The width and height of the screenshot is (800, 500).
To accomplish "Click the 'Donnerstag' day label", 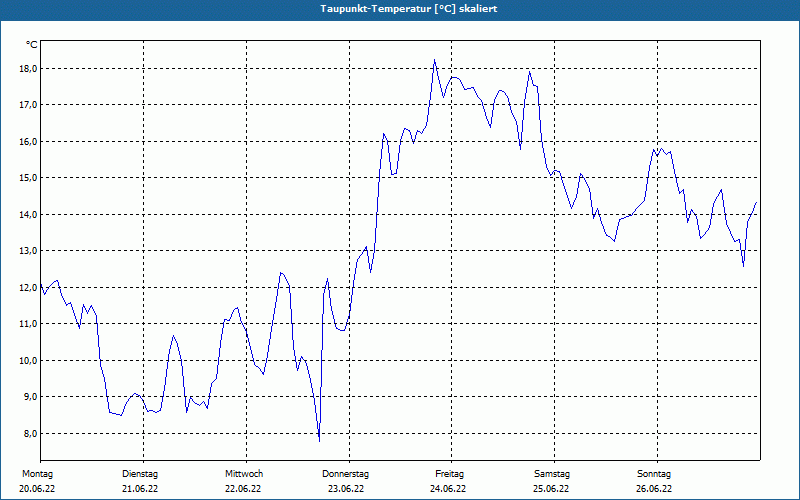I will point(345,474).
